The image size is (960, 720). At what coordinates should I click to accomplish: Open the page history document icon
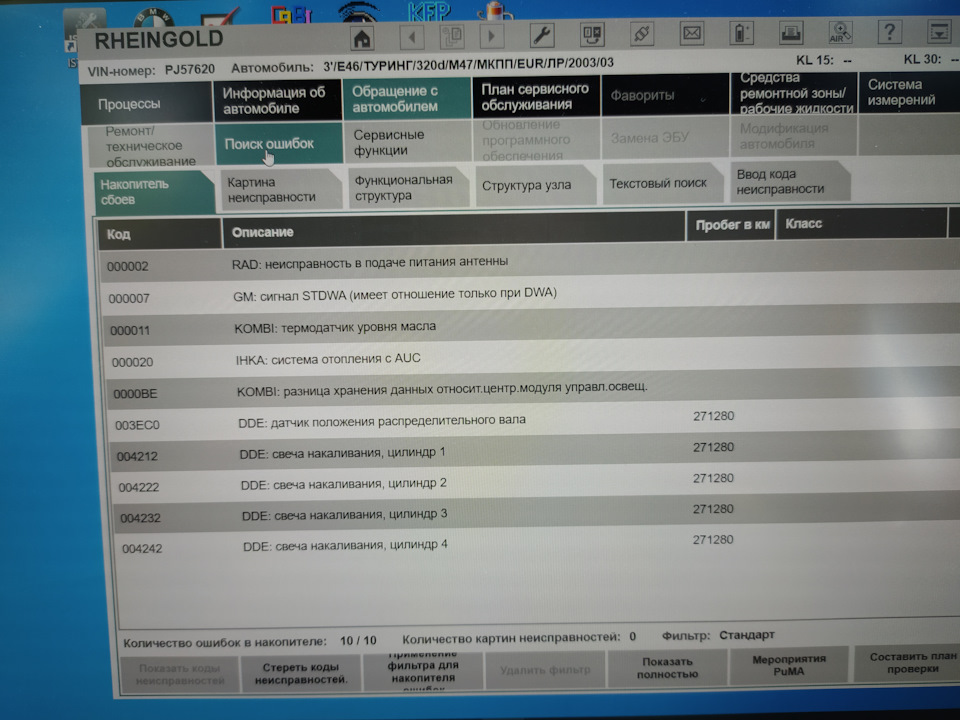tap(452, 37)
